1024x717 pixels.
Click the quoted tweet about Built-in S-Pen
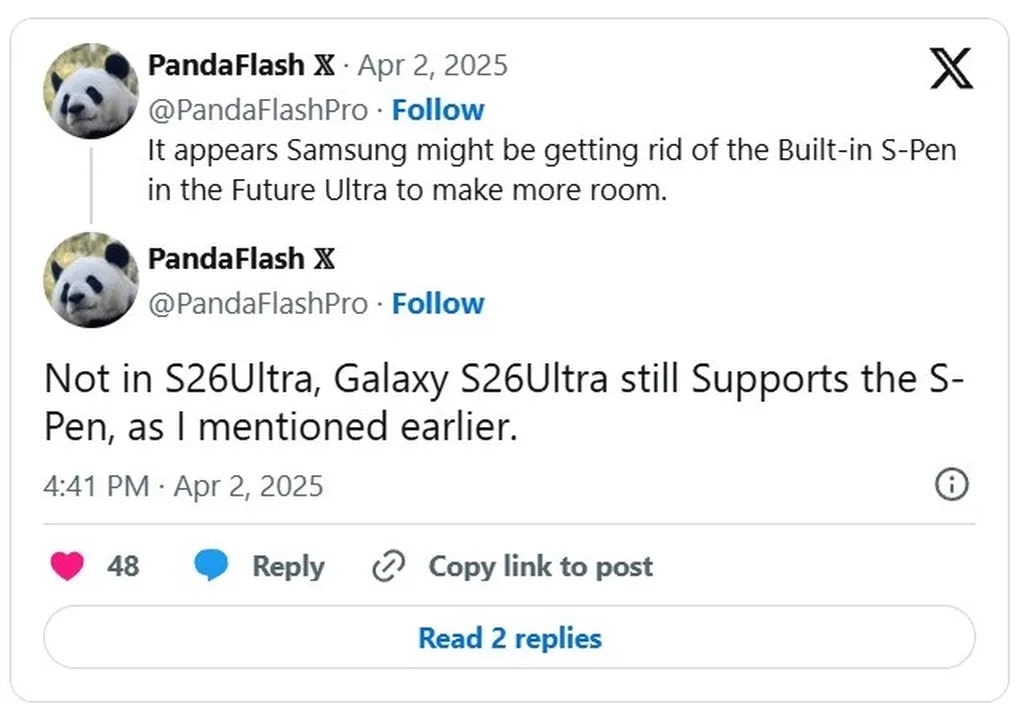(x=551, y=170)
